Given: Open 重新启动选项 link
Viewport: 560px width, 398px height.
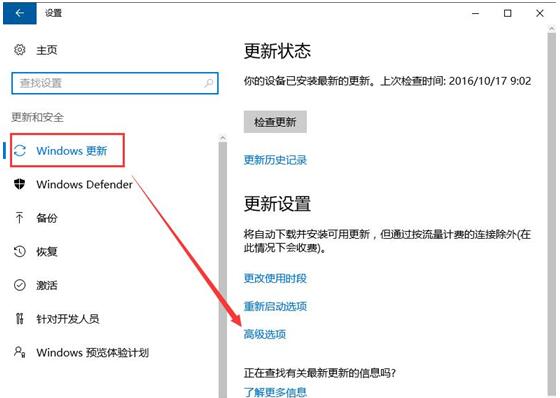Looking at the screenshot, I should tap(275, 306).
